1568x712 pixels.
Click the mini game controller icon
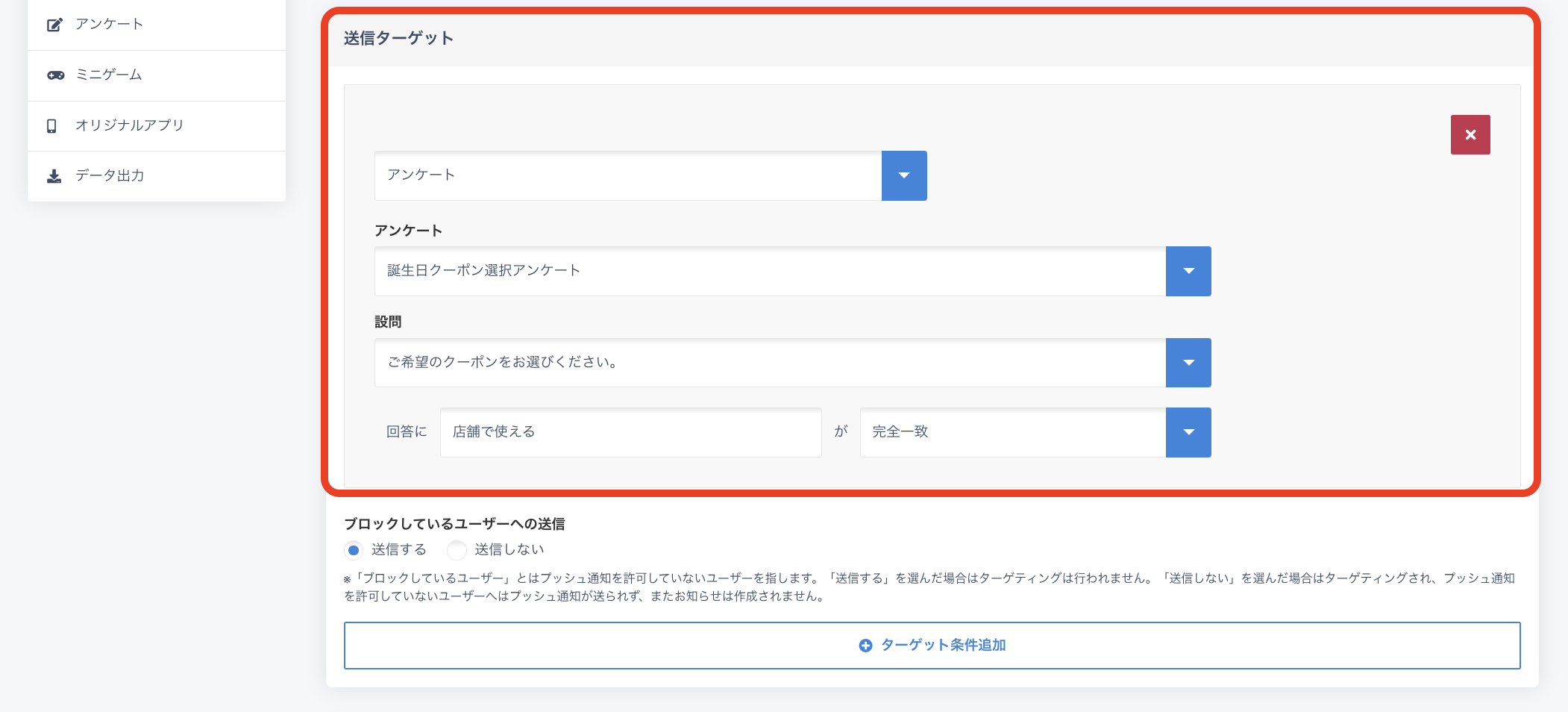click(x=55, y=75)
